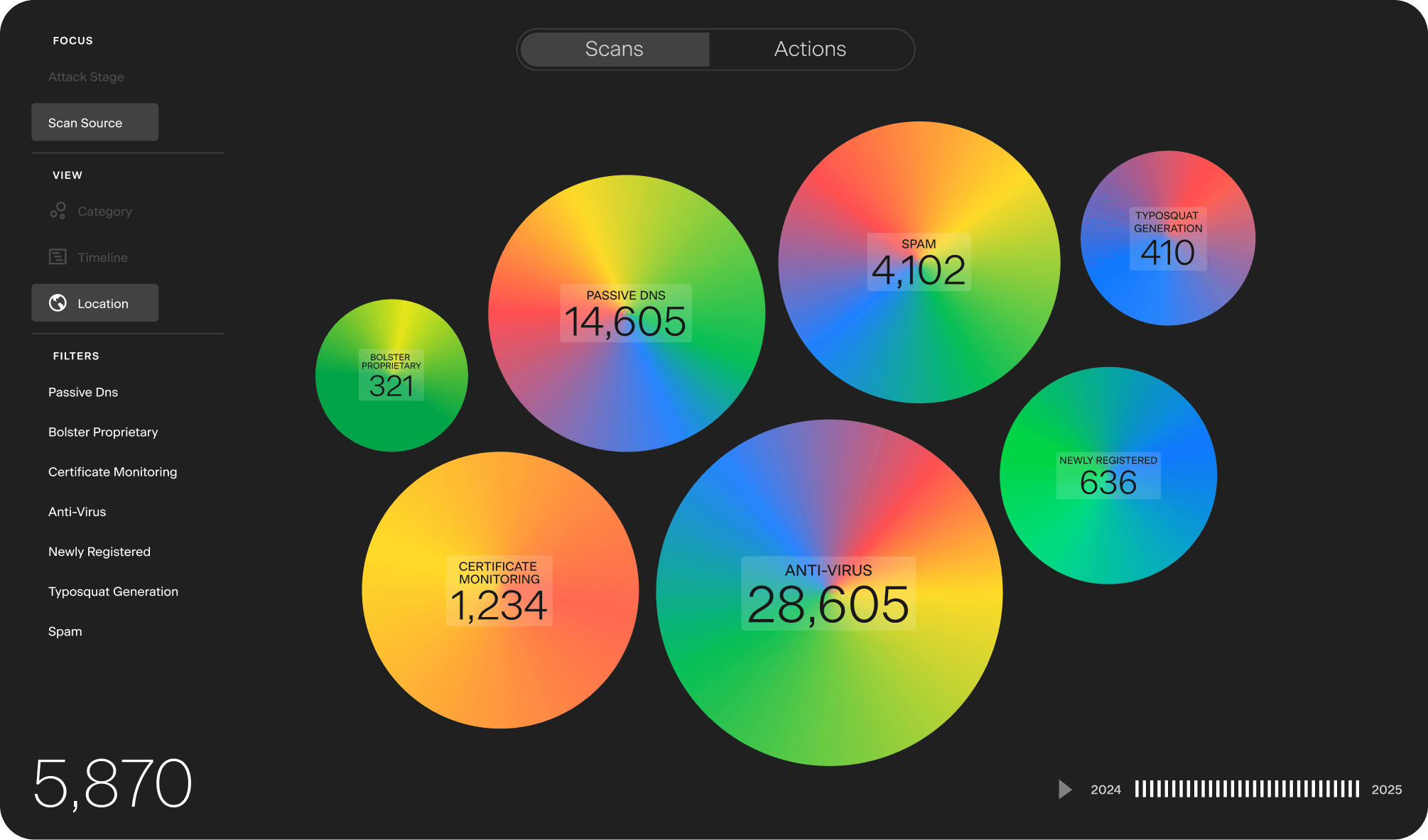Toggle the Bolster Proprietary filter
Image resolution: width=1428 pixels, height=840 pixels.
click(103, 432)
